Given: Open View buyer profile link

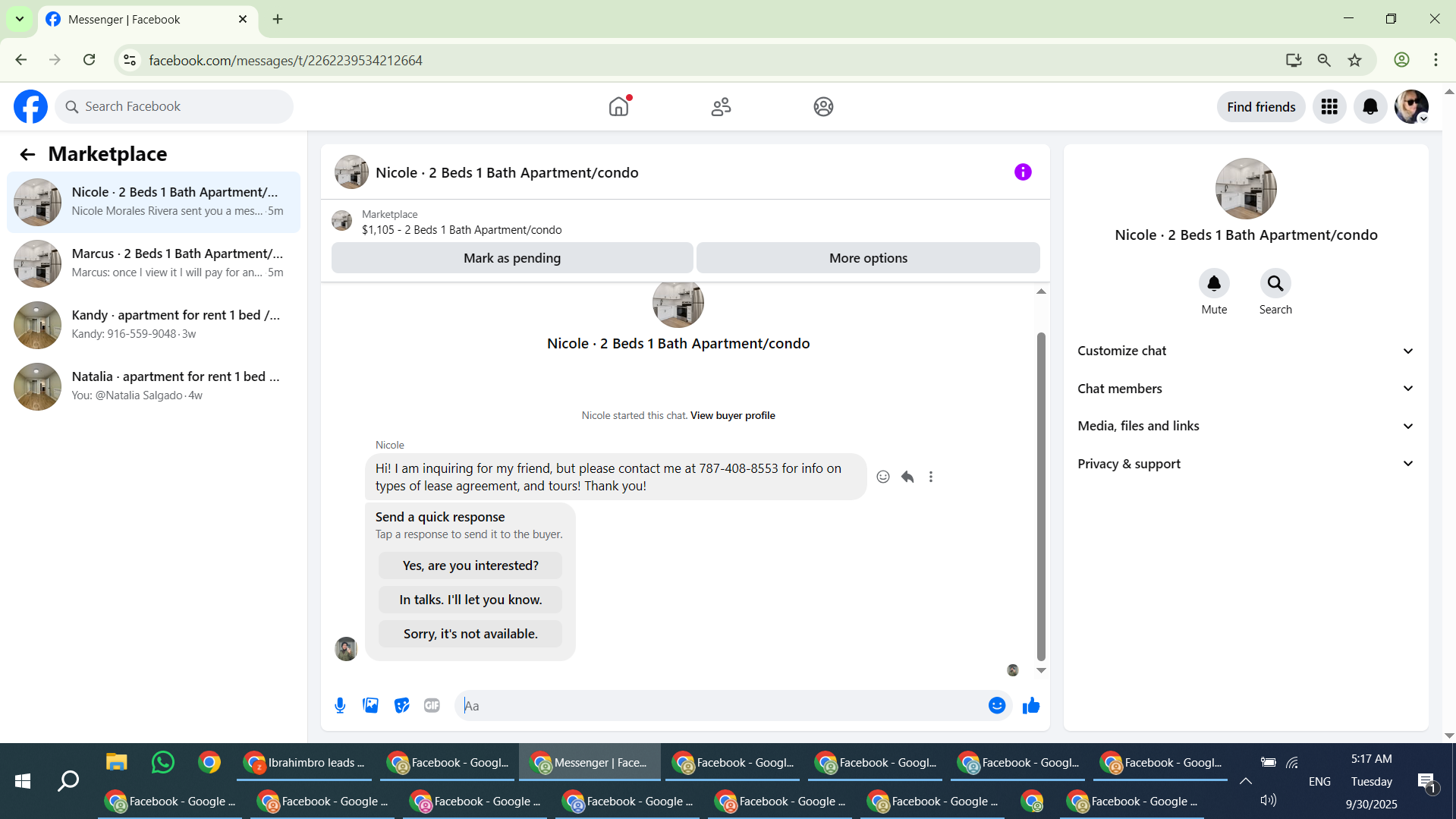Looking at the screenshot, I should tap(732, 415).
